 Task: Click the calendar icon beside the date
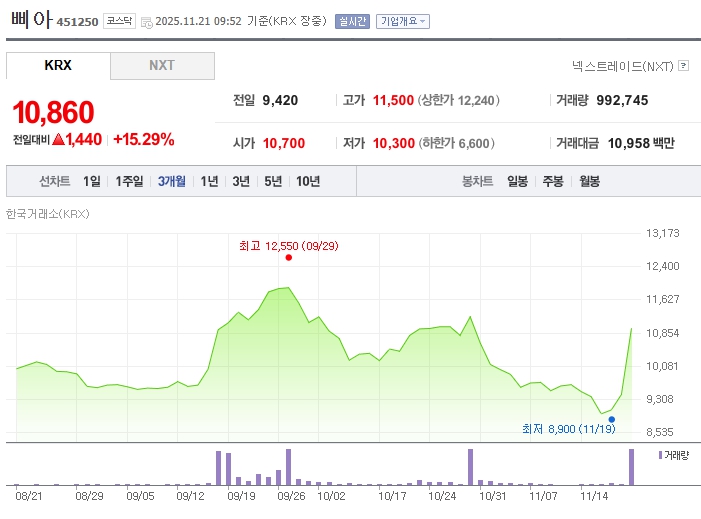147,21
